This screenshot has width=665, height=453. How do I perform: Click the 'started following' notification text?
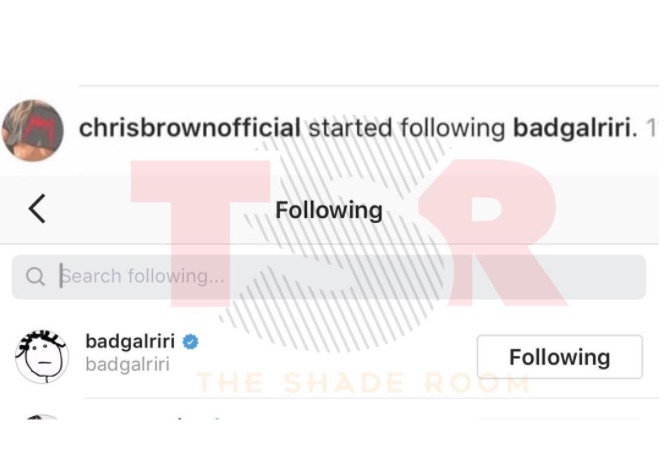point(406,129)
